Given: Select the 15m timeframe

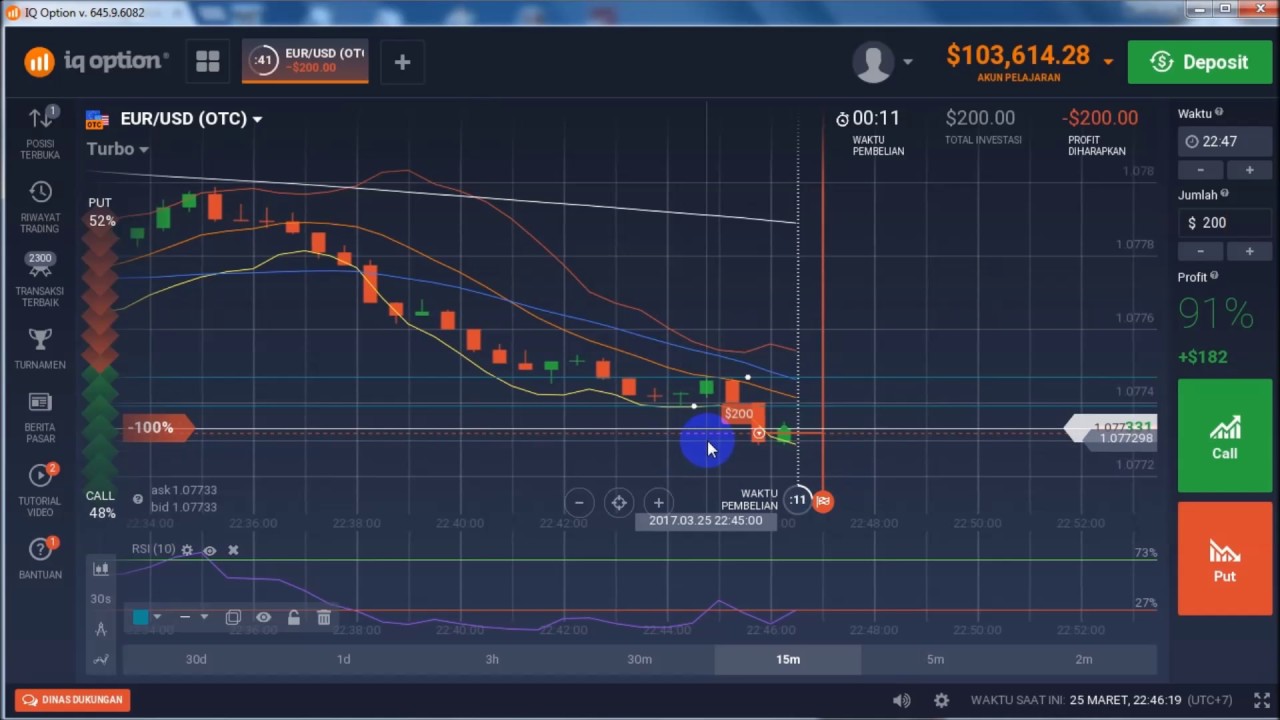Looking at the screenshot, I should tap(788, 659).
